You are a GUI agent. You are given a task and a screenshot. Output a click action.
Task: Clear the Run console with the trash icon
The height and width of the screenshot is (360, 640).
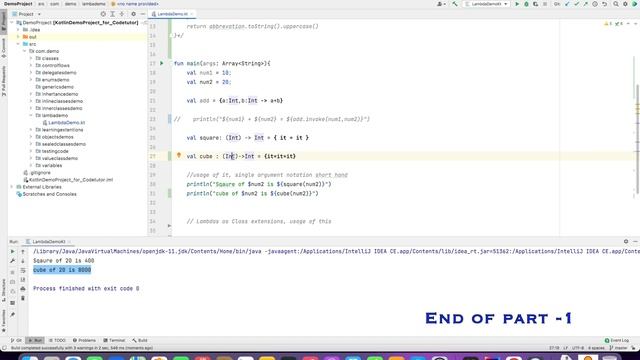coord(23,298)
